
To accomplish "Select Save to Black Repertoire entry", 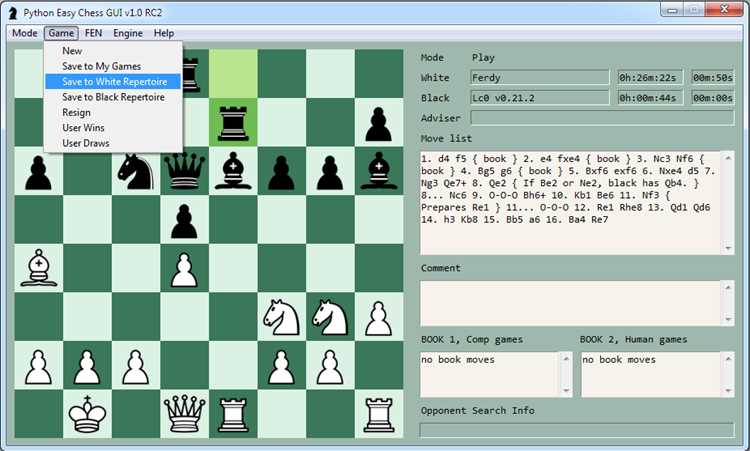I will [113, 97].
